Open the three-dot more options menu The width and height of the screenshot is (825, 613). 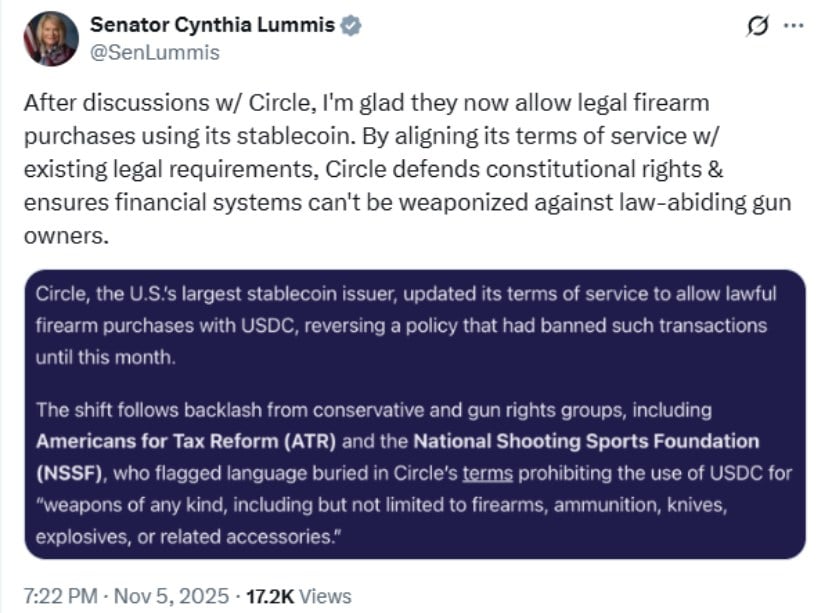793,27
